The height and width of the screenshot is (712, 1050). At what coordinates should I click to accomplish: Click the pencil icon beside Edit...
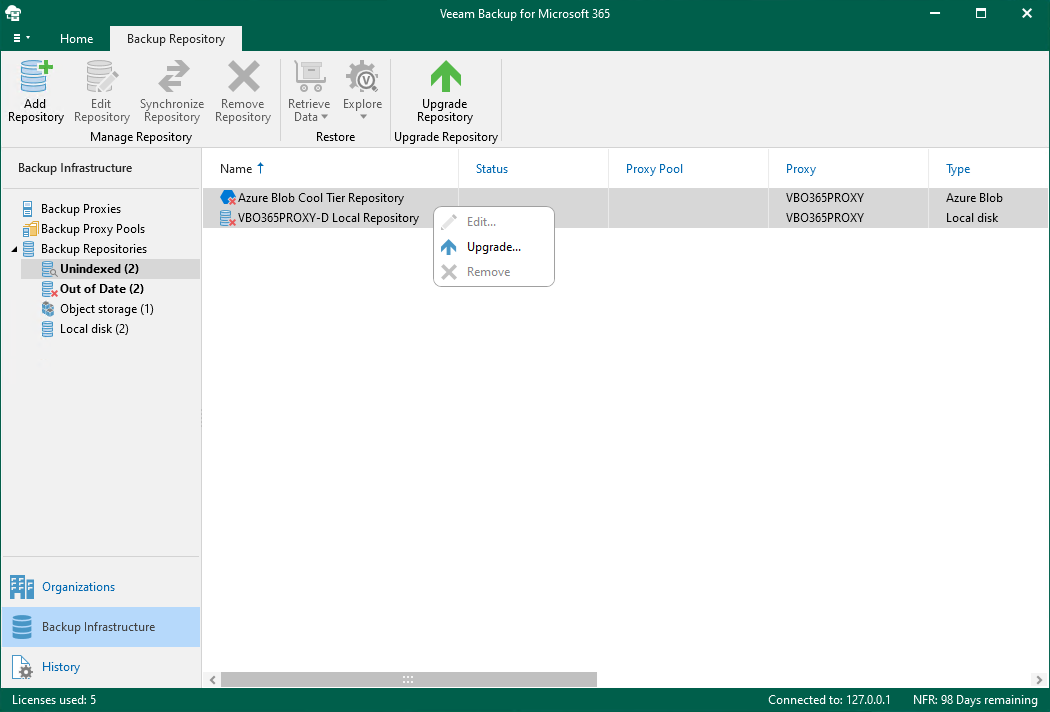[449, 222]
